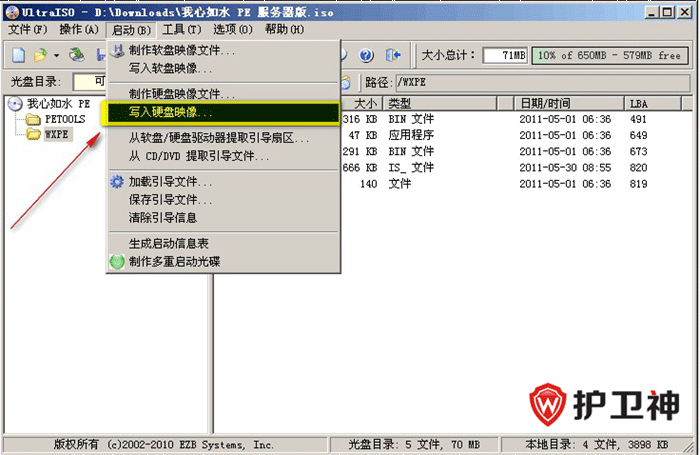Click BIN 文件 in the LBA 491 row
This screenshot has width=700, height=455.
coord(411,119)
